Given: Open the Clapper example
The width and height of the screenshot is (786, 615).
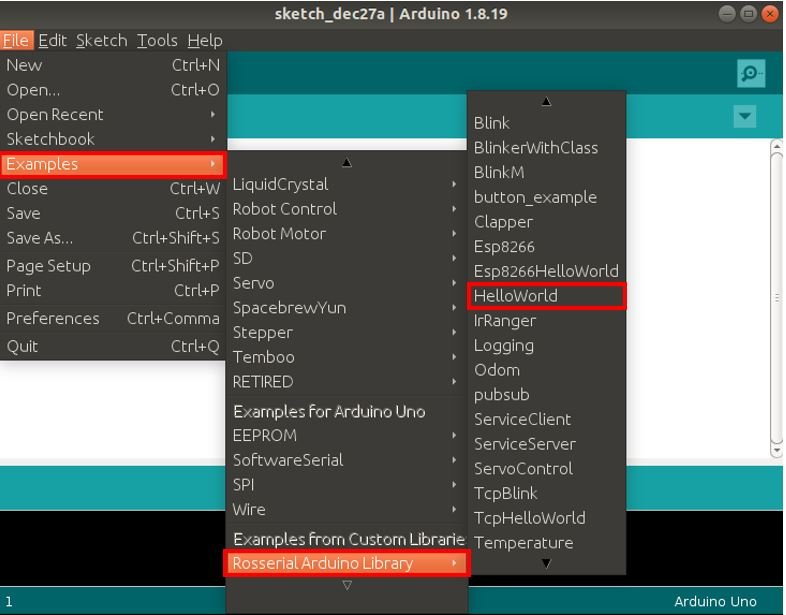Looking at the screenshot, I should [x=546, y=222].
